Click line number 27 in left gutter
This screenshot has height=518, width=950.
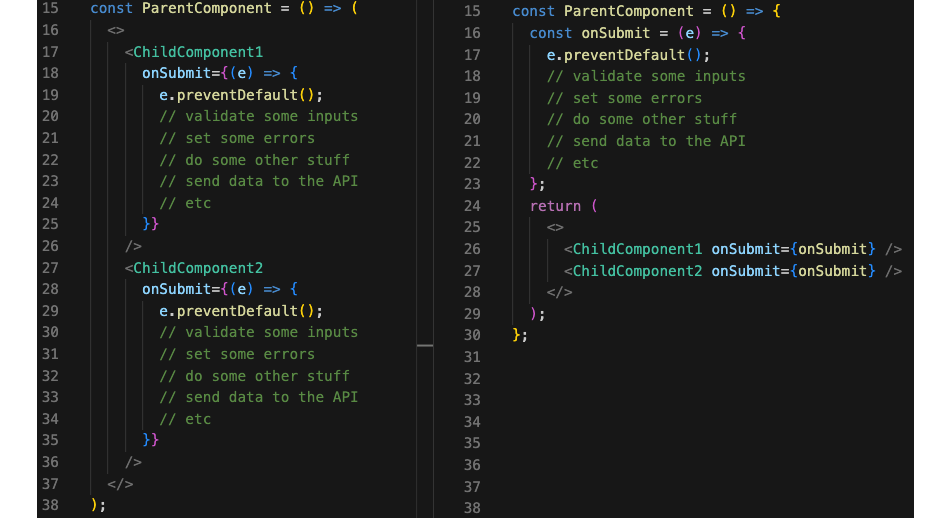[50, 268]
